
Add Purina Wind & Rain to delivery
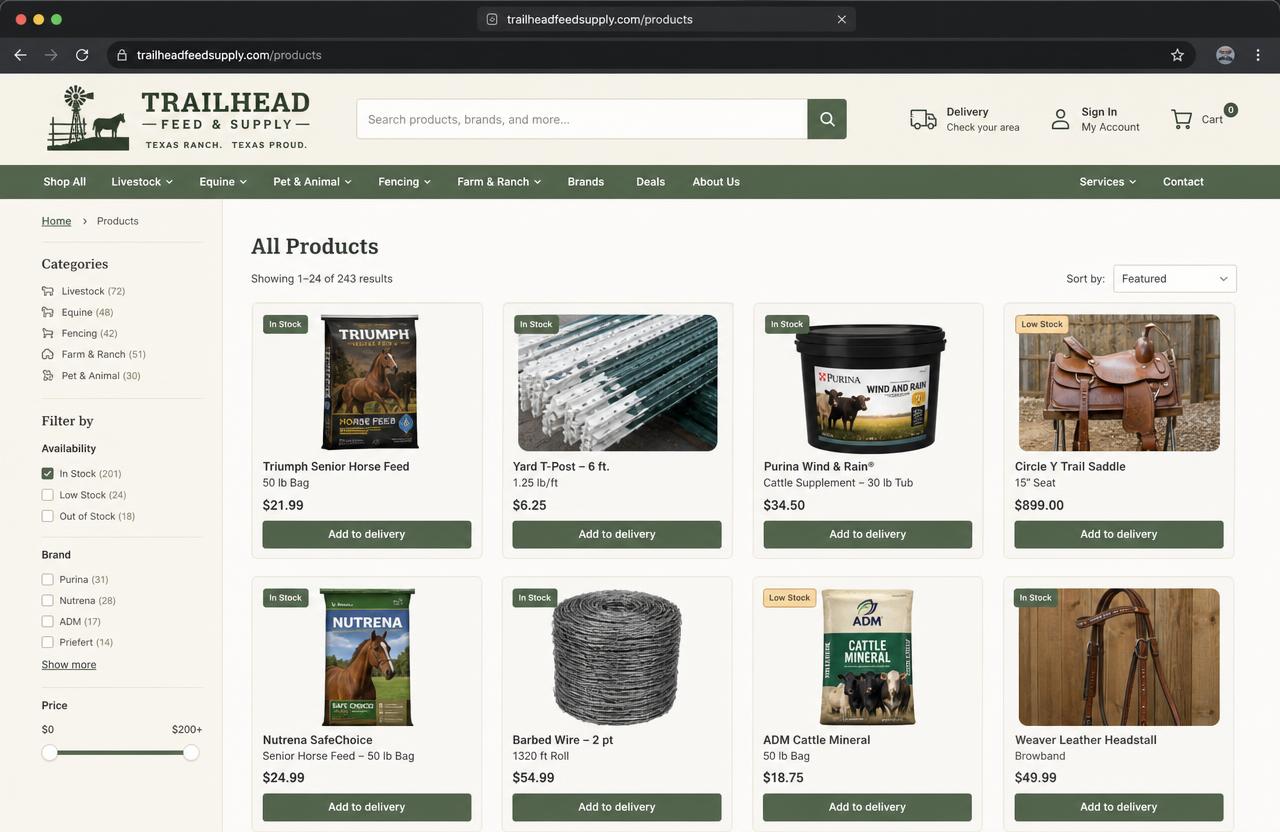(868, 534)
